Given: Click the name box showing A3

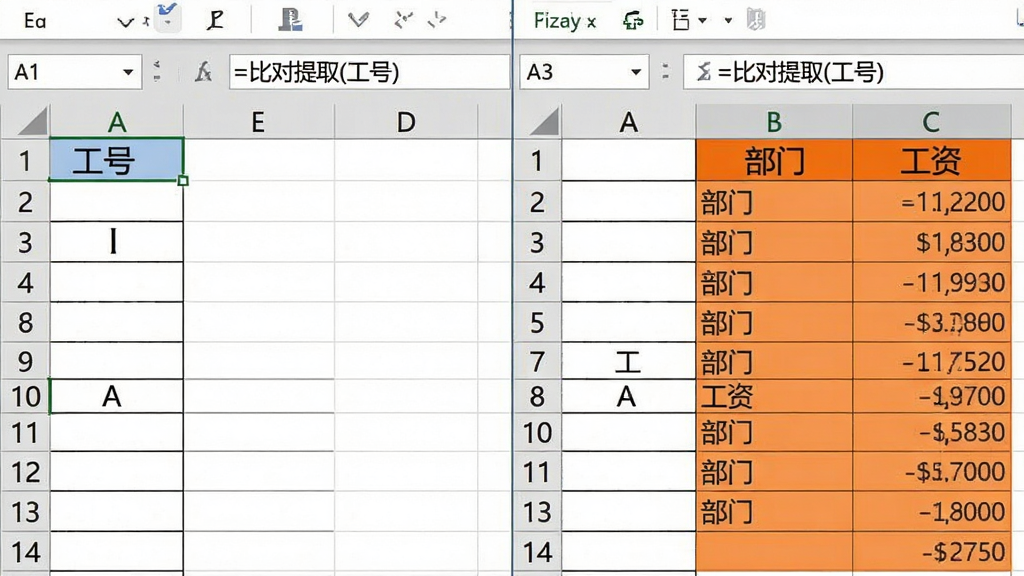Looking at the screenshot, I should click(x=584, y=72).
